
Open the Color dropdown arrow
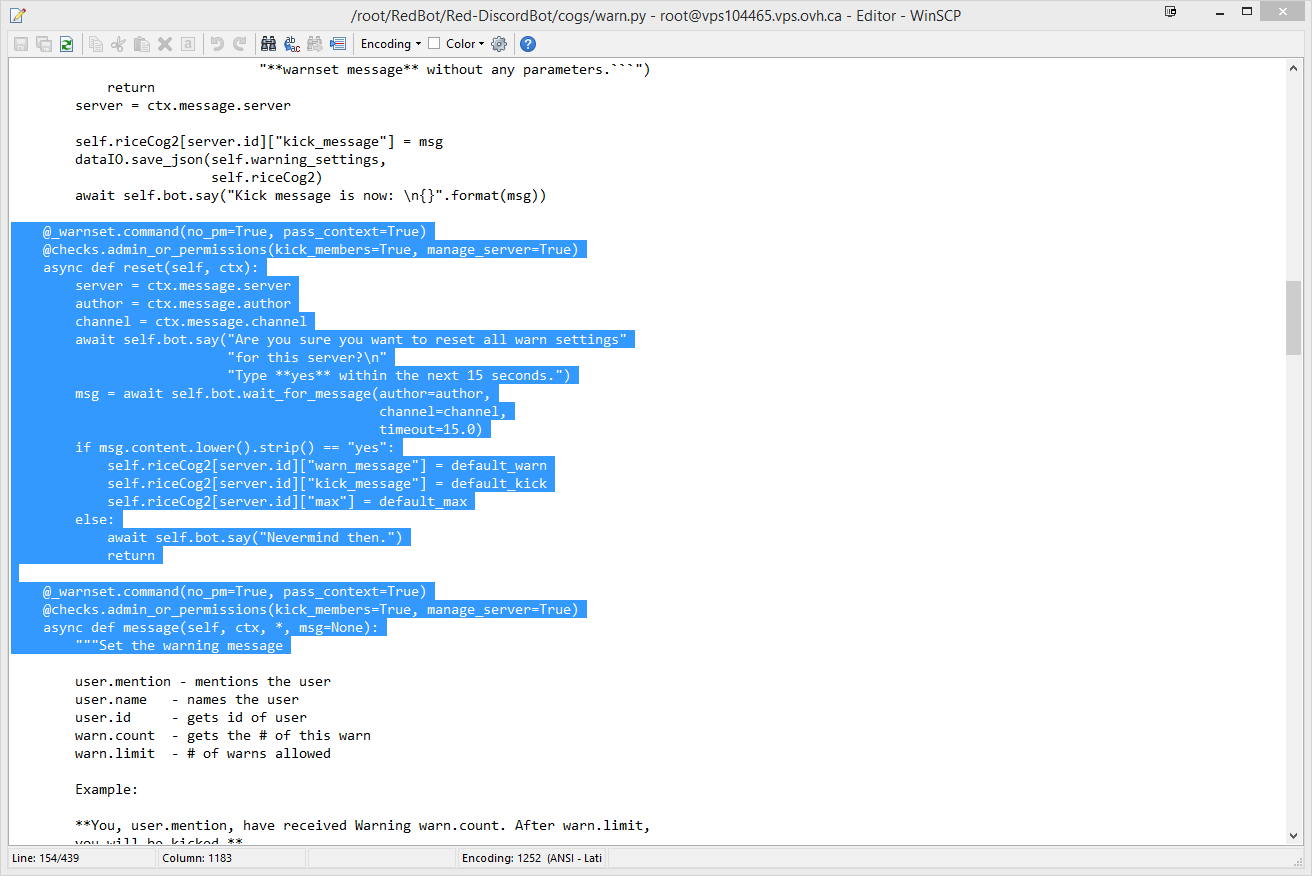481,44
